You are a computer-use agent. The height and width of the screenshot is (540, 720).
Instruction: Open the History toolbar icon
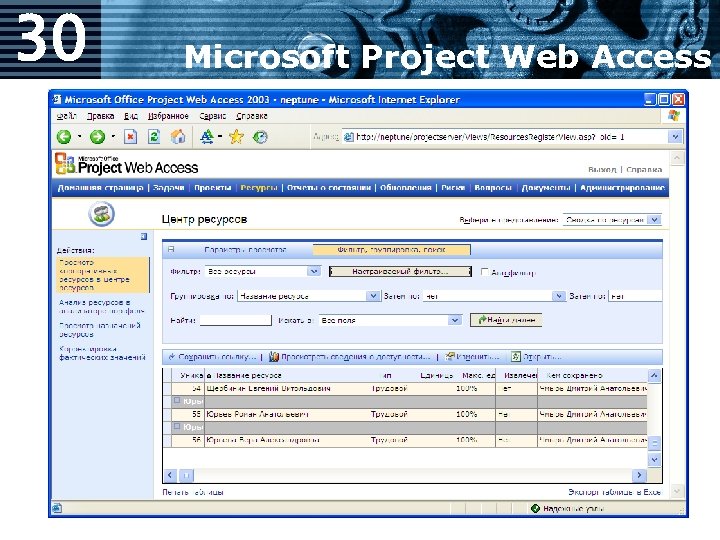point(260,137)
